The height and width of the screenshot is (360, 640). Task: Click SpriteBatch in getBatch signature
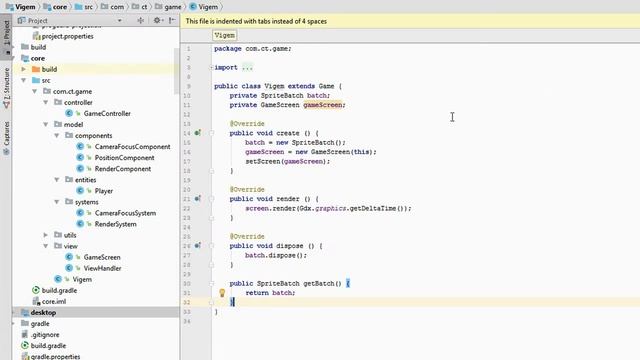[278, 283]
